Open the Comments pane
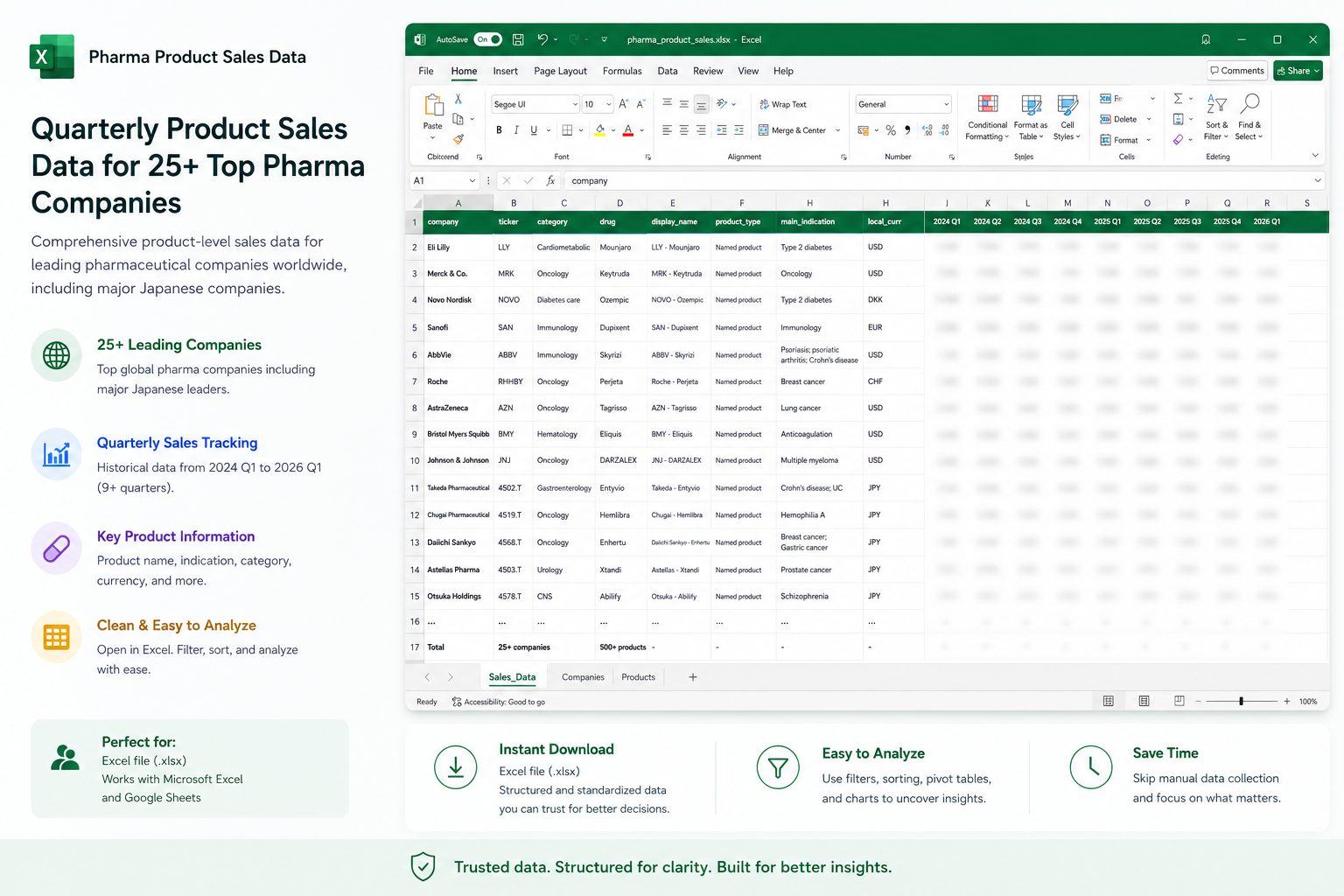The width and height of the screenshot is (1344, 896). (x=1236, y=71)
